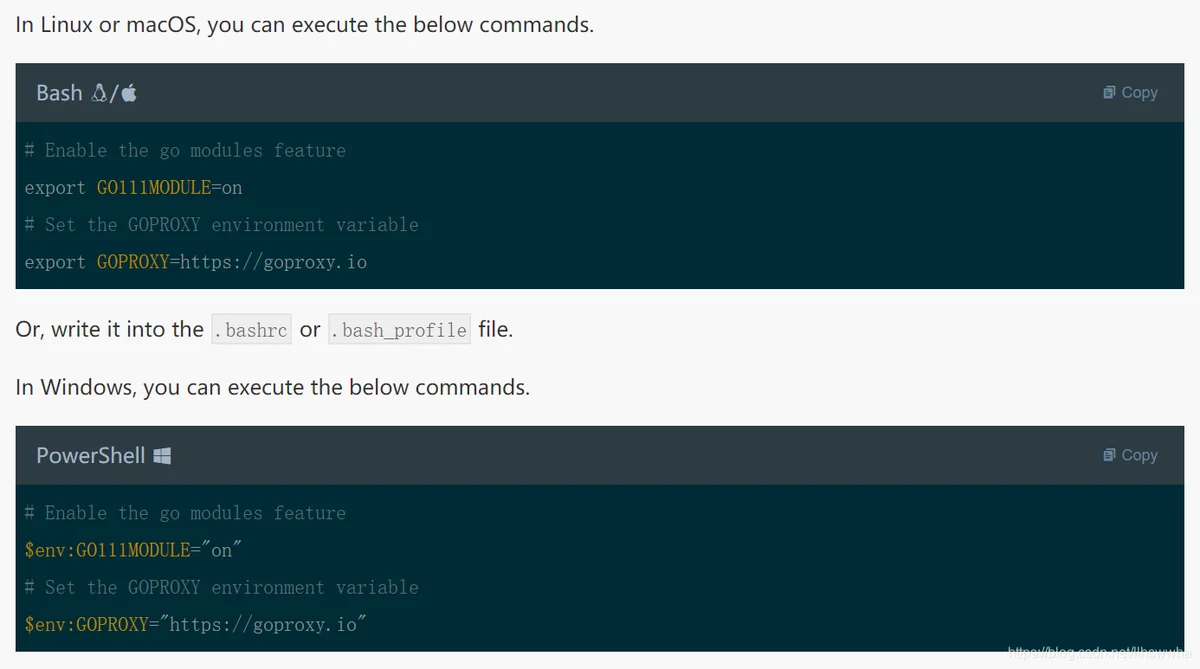Viewport: 1200px width, 669px height.
Task: Click the PowerShell code block title
Action: pos(91,456)
